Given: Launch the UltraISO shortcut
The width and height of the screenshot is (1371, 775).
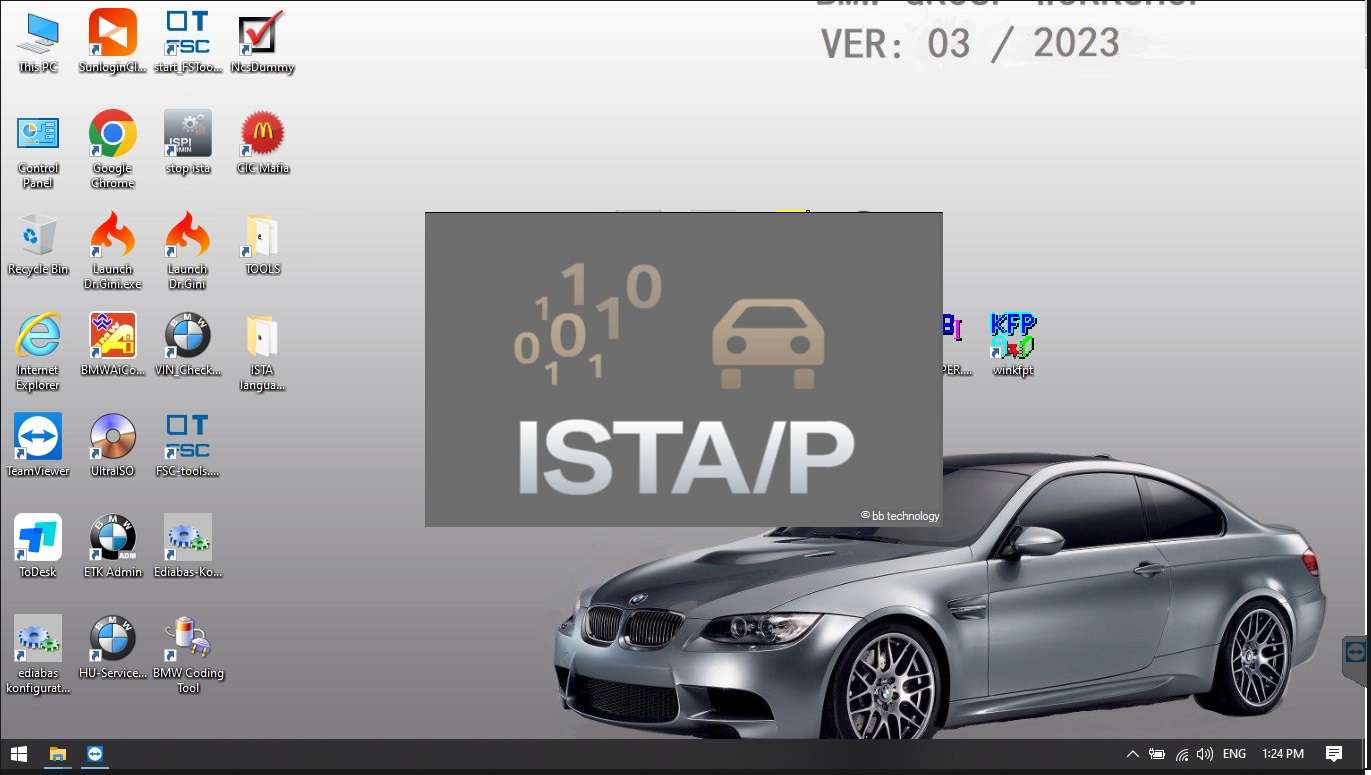Looking at the screenshot, I should point(113,446).
